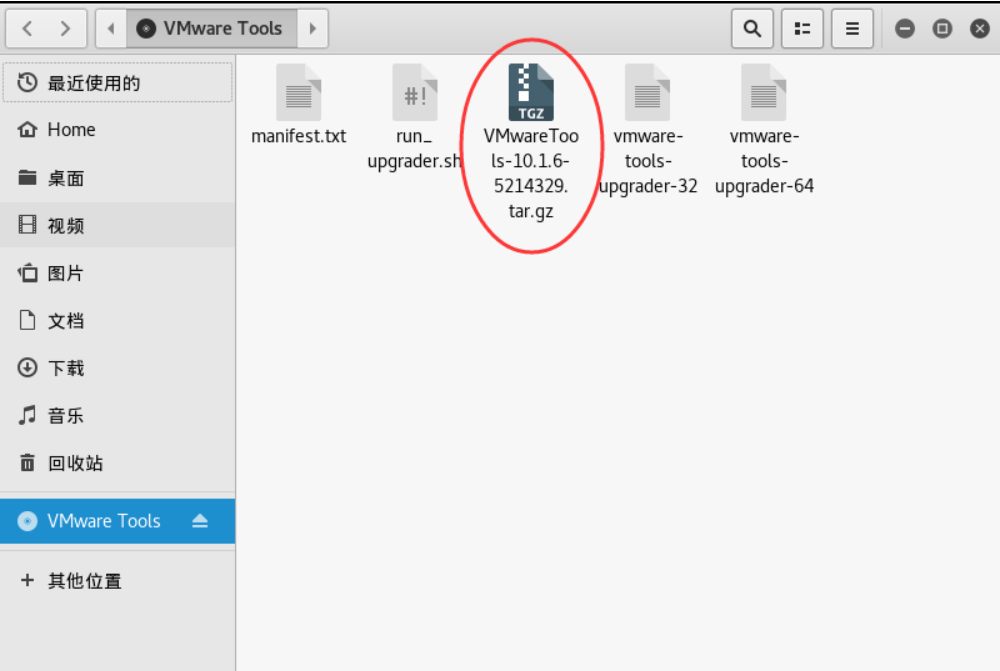Expand the left tab navigation arrow
Image resolution: width=1000 pixels, height=671 pixels.
pos(110,28)
